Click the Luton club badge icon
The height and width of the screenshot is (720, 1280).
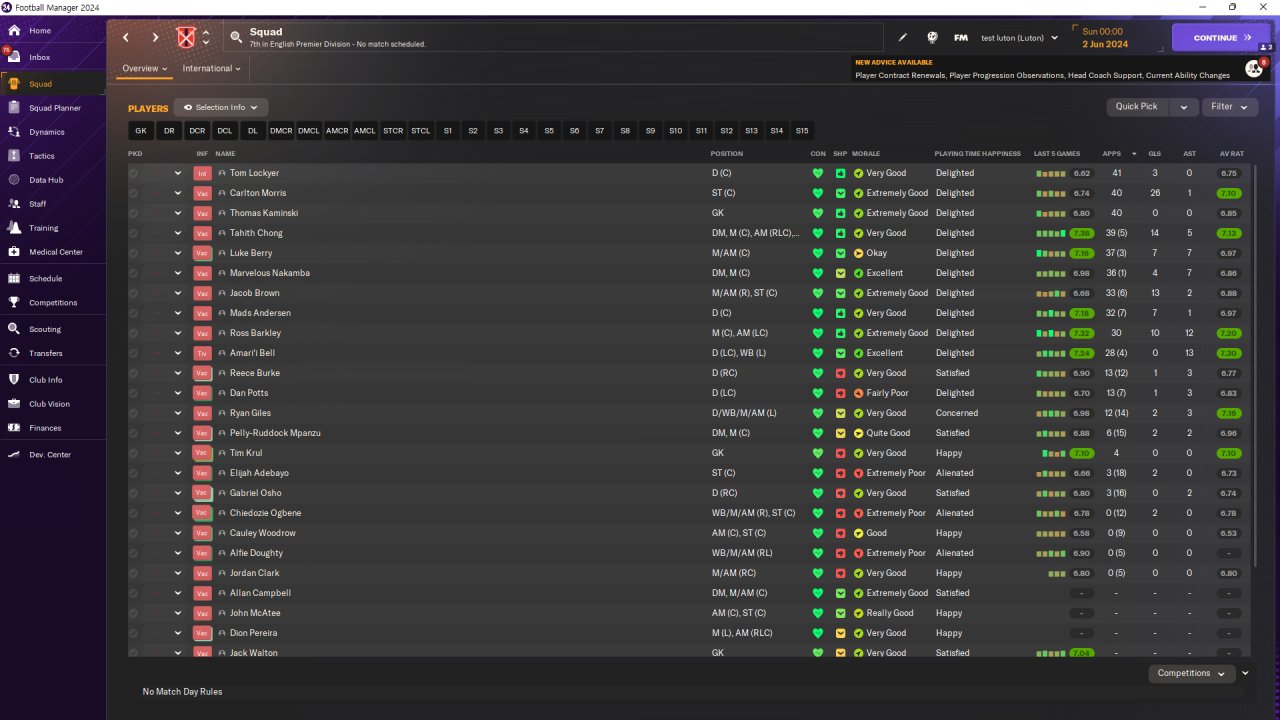point(186,38)
